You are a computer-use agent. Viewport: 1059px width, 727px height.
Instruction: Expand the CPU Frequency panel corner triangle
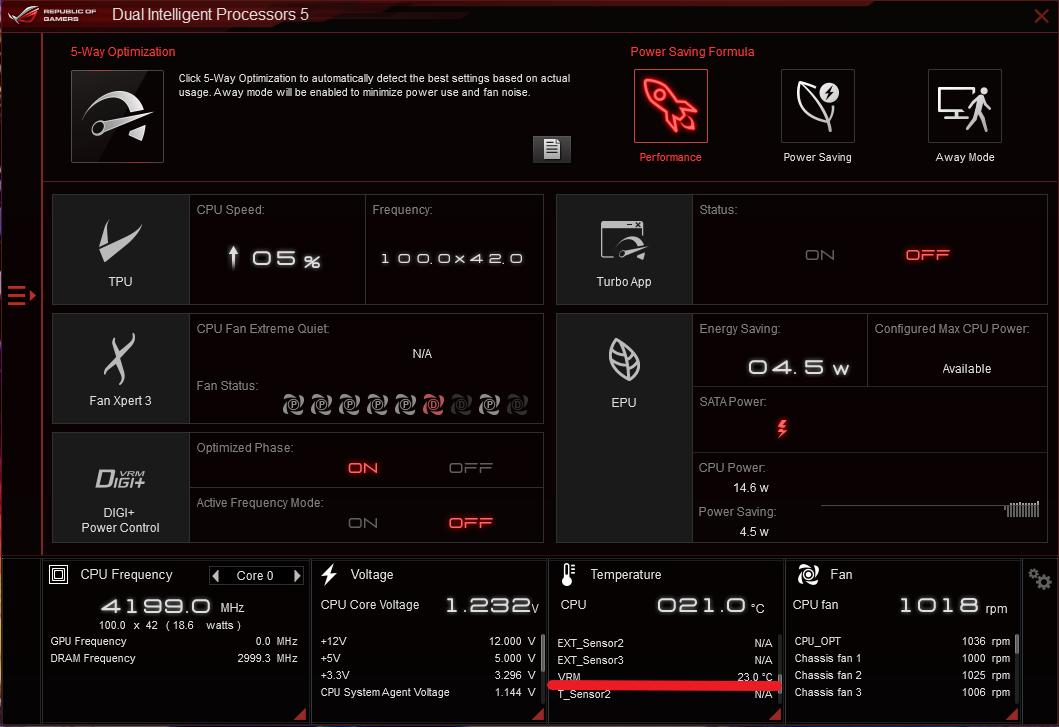click(x=301, y=714)
